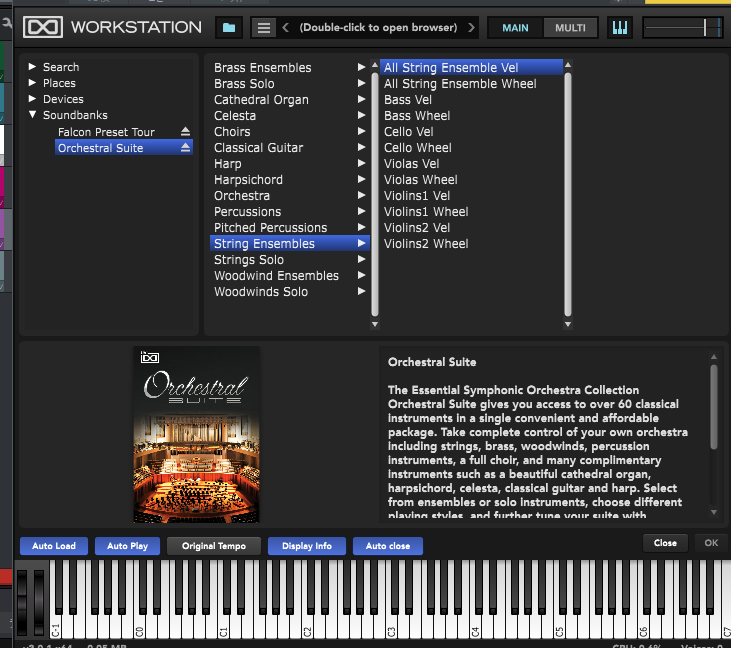Expand Harp submenu arrow

pos(361,163)
